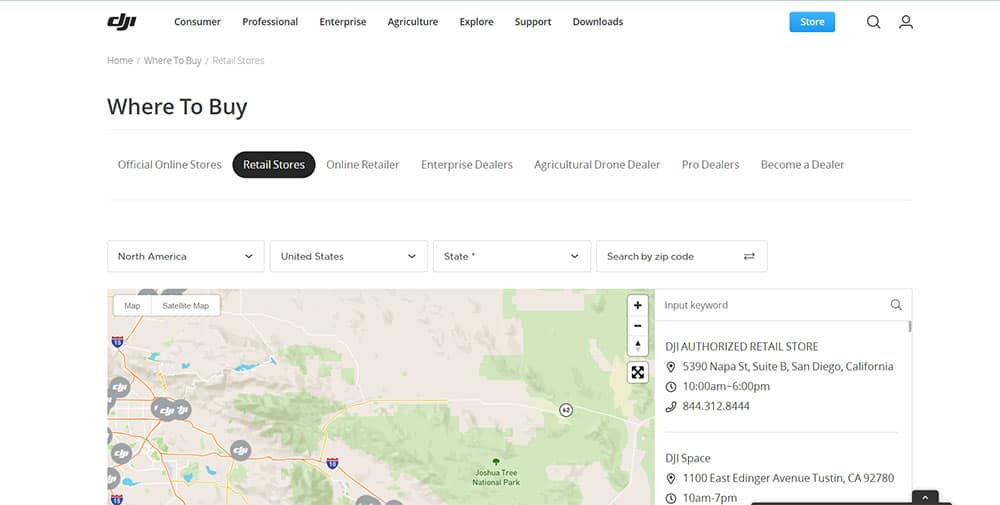
Task: Open the United States country dropdown
Action: [x=348, y=257]
